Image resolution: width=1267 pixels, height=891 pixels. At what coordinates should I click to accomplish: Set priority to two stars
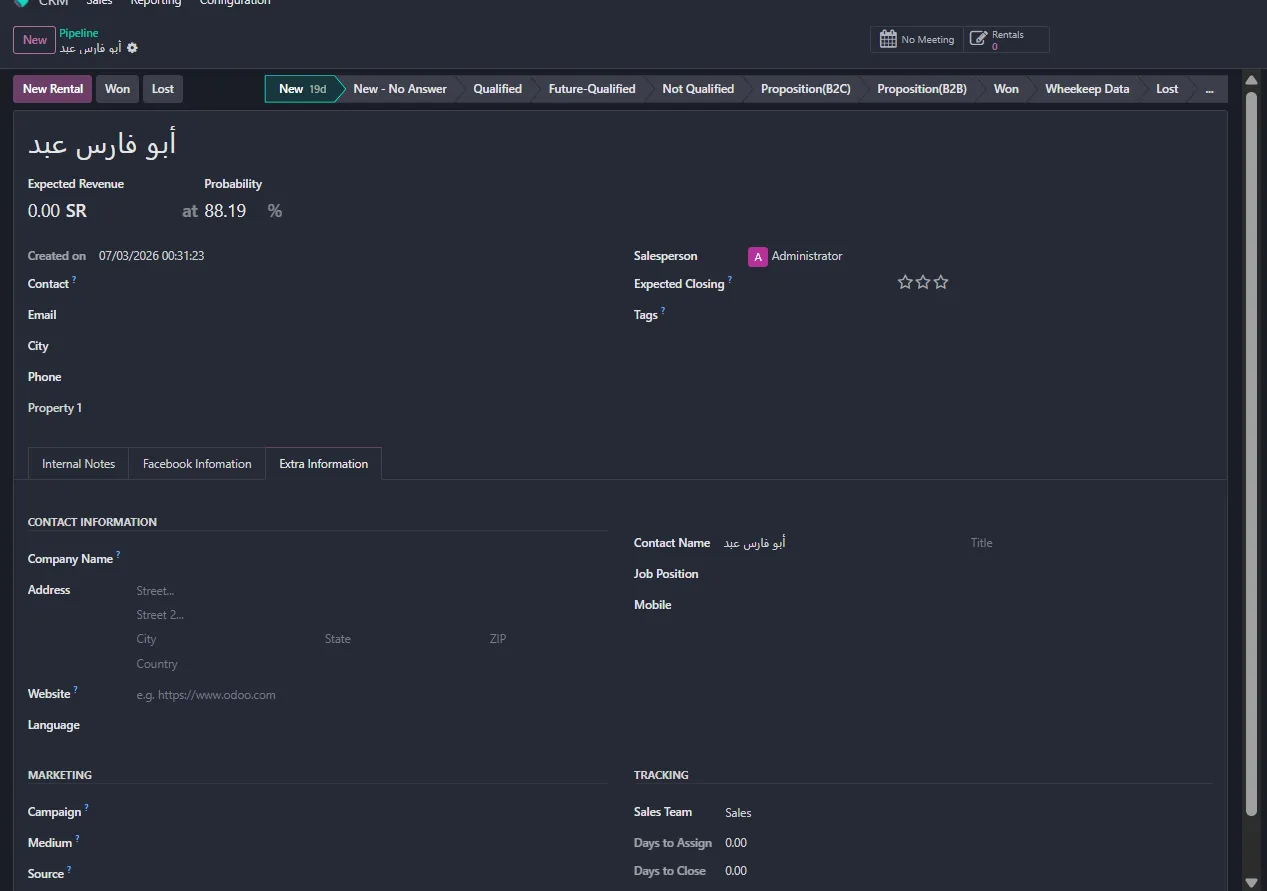click(923, 283)
